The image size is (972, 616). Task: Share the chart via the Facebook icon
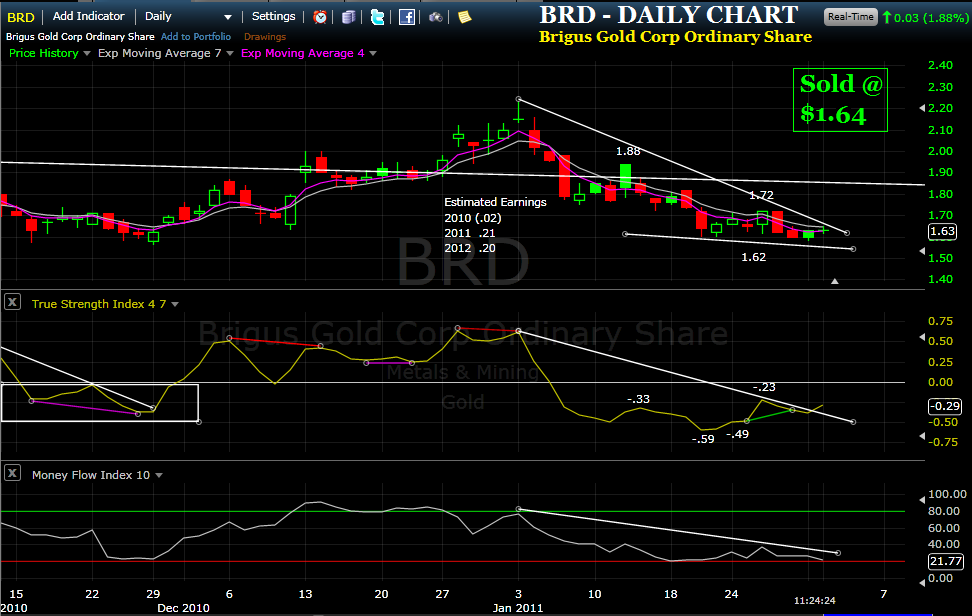point(407,17)
